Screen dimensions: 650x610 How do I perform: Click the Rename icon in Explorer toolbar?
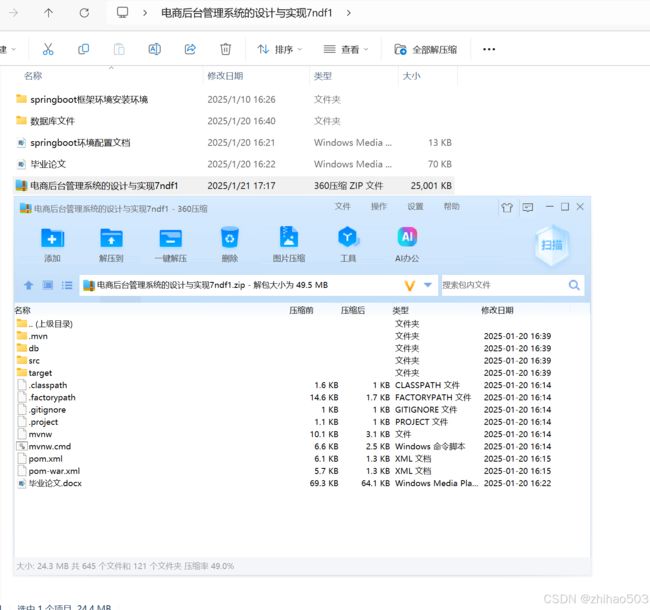point(155,49)
